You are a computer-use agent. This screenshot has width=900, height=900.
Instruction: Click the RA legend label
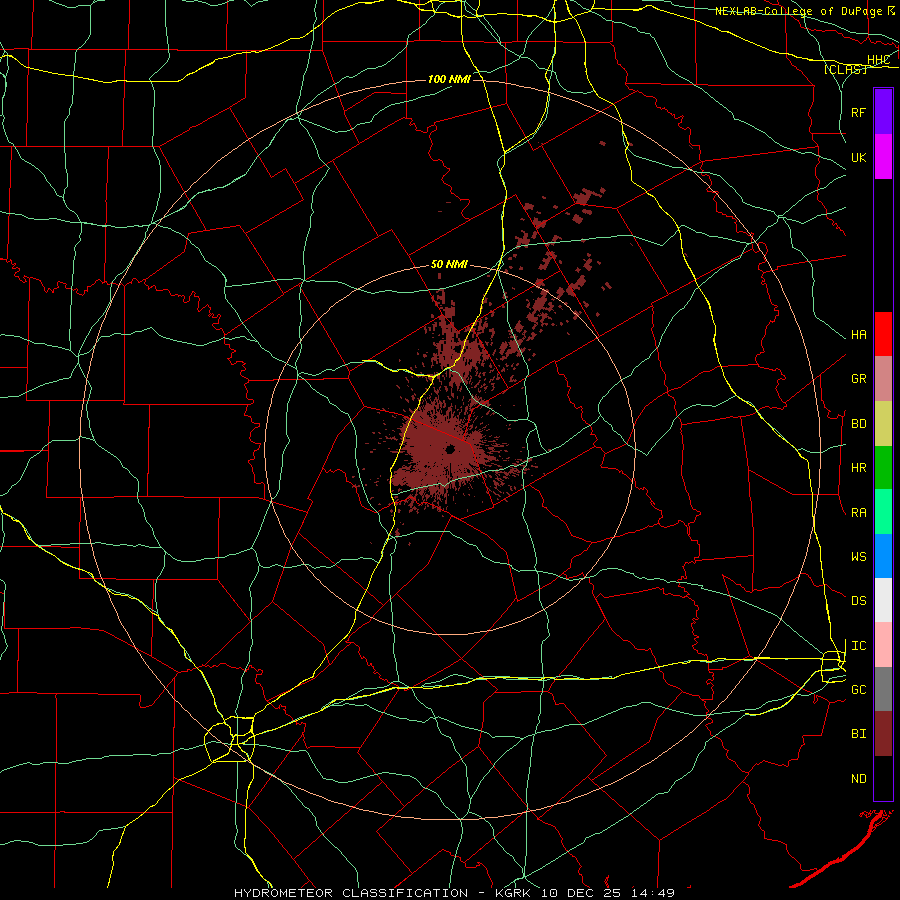pos(858,512)
